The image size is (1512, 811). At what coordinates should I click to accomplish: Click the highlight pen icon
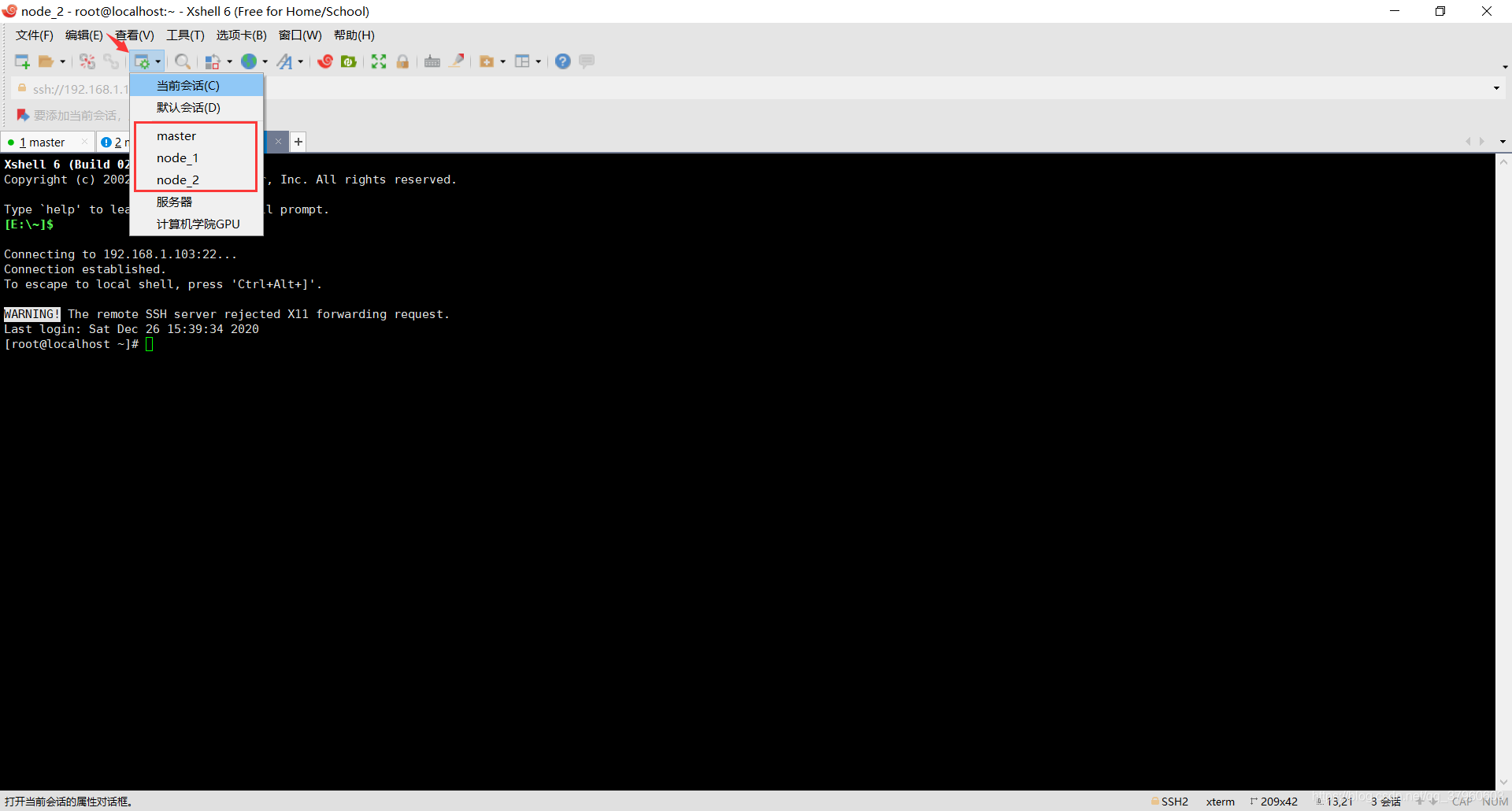[x=457, y=61]
